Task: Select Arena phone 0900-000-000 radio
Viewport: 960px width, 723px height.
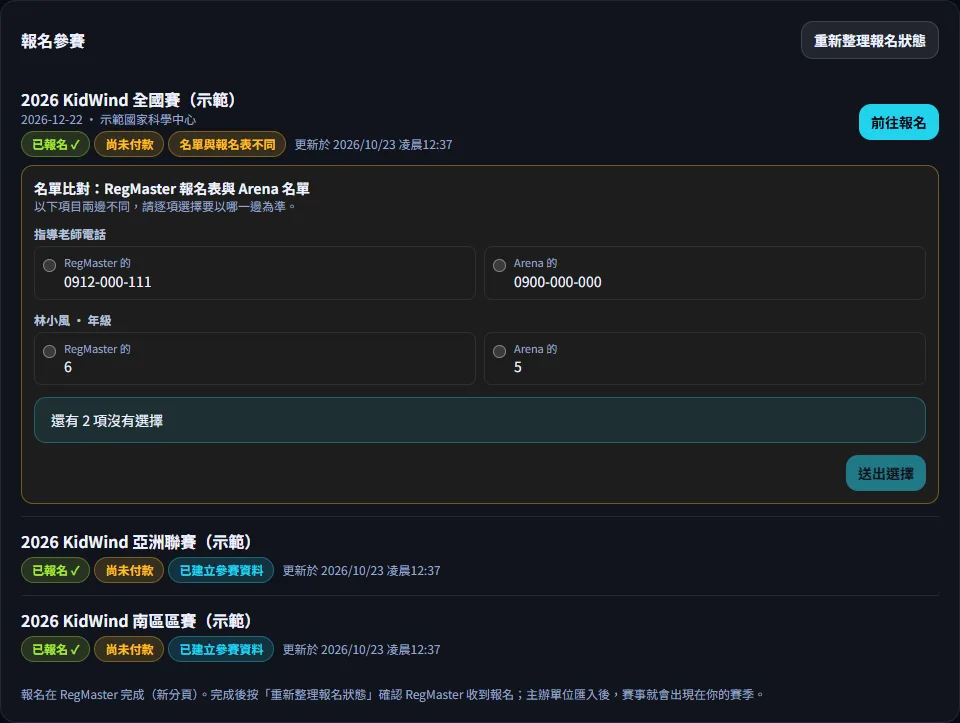Action: point(500,265)
